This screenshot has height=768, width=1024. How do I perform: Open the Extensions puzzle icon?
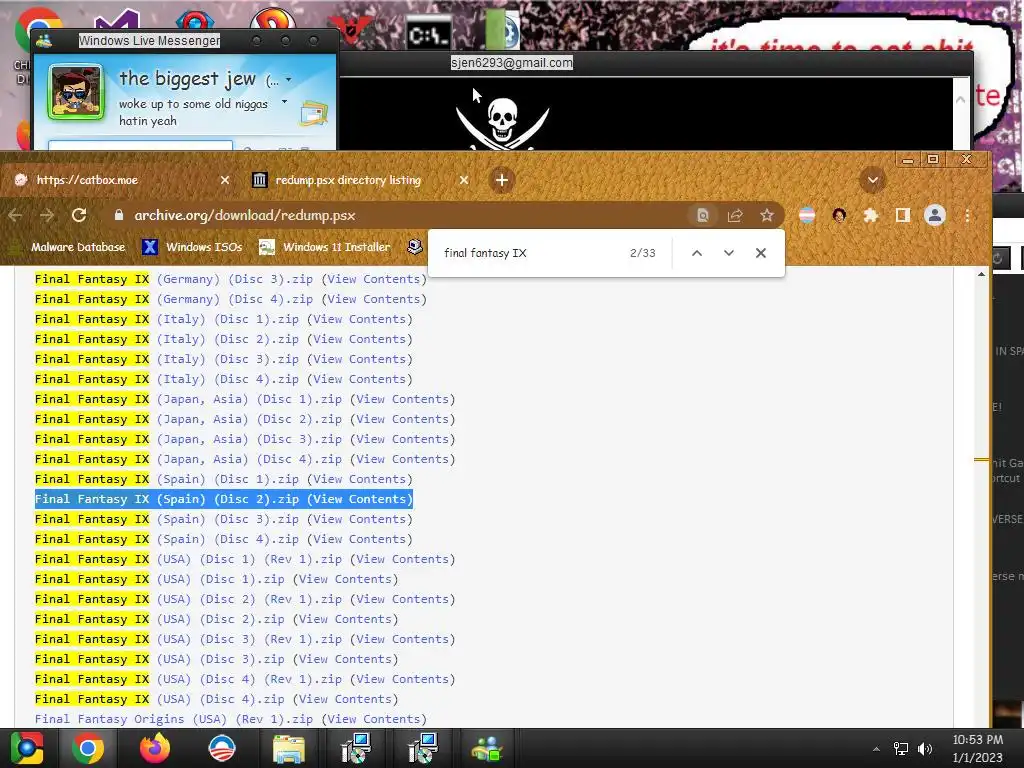[871, 216]
